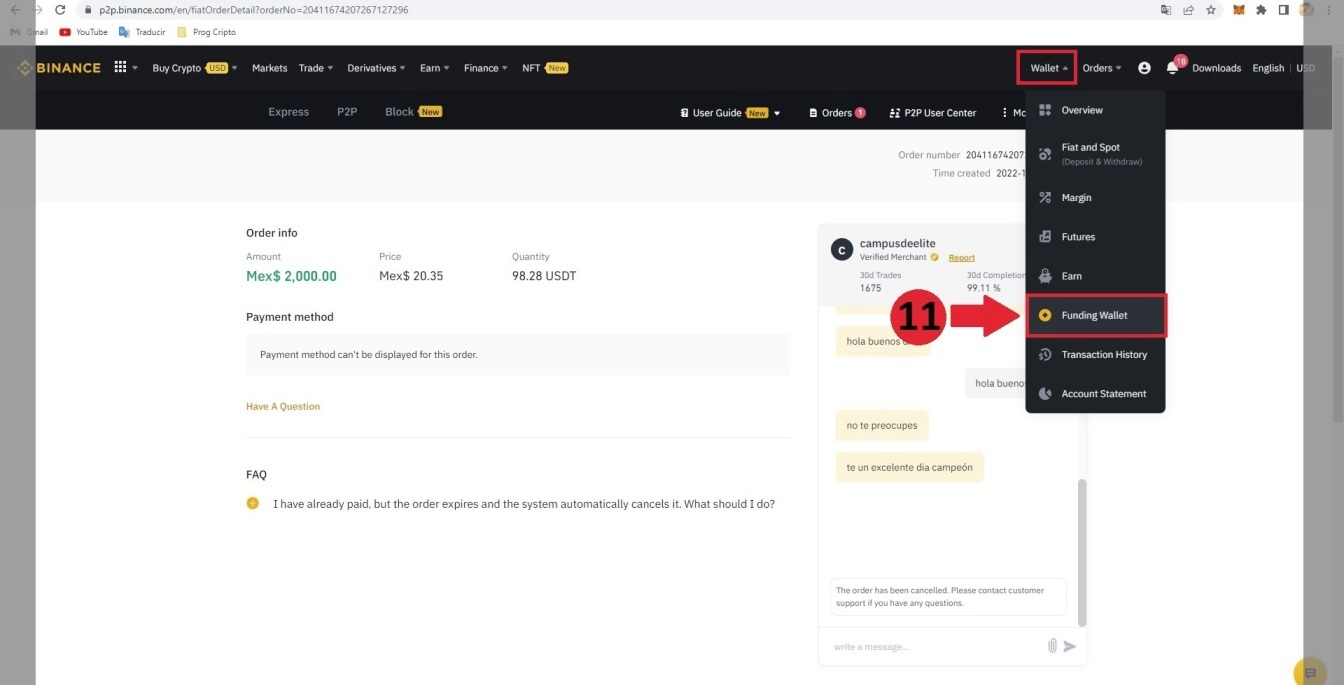
Task: Choose Transaction History in Wallet menu
Action: point(1104,355)
